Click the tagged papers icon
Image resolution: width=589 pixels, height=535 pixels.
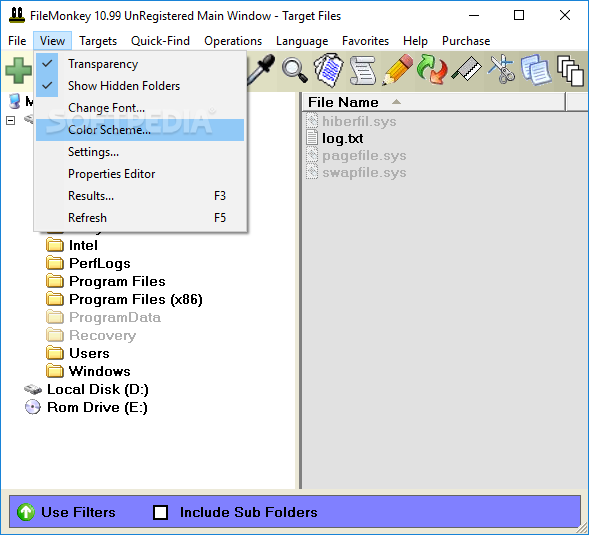point(329,70)
